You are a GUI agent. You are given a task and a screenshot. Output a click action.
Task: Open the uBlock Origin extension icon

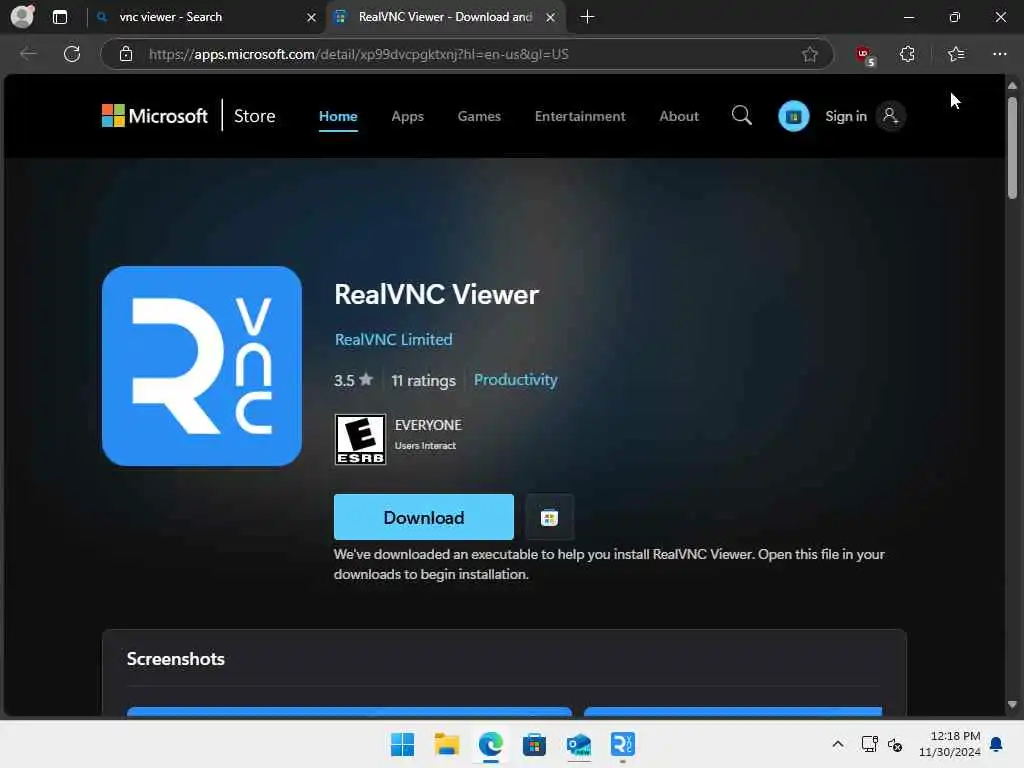(x=865, y=55)
